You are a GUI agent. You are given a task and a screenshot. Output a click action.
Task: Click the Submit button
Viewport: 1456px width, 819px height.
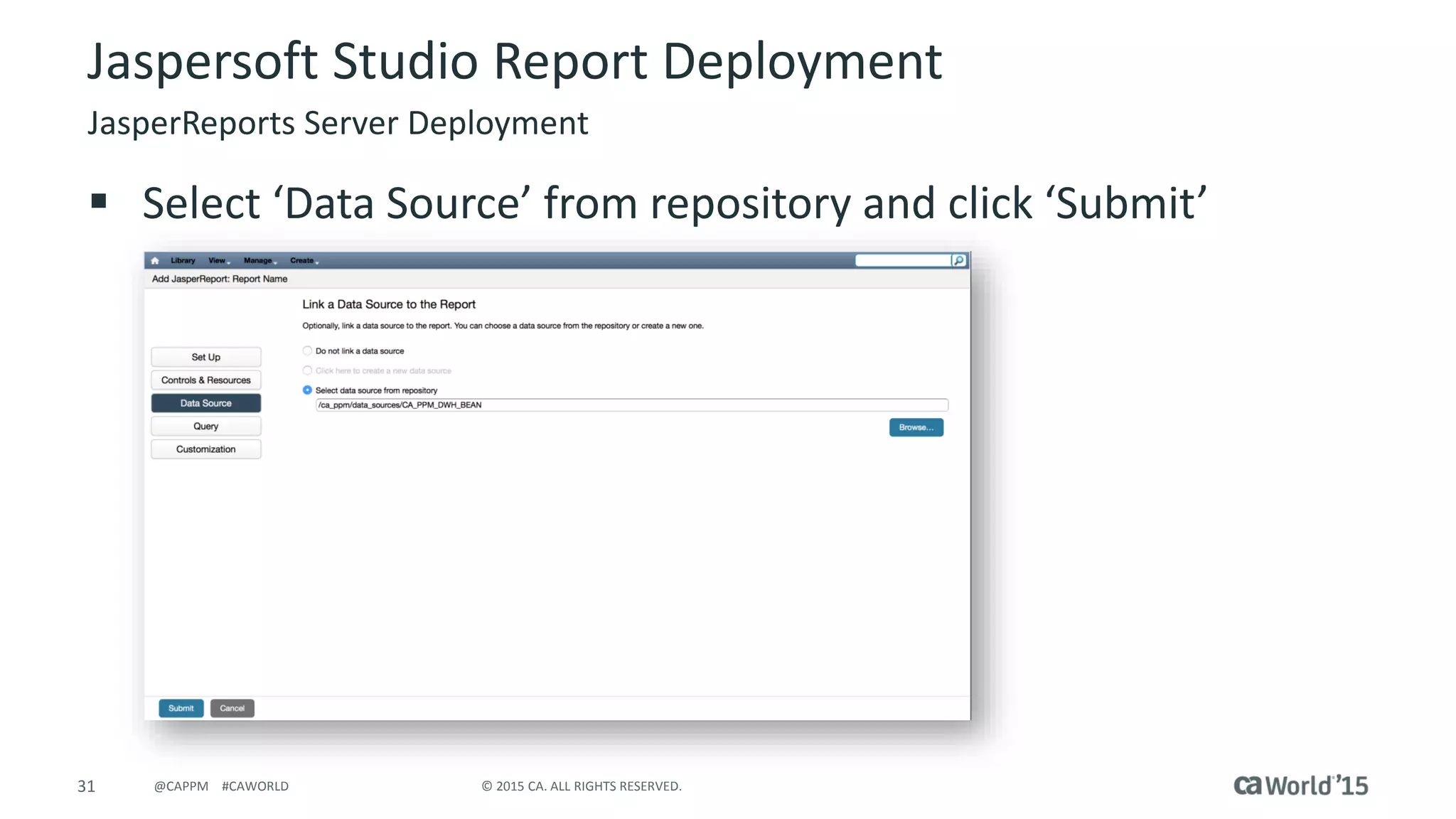[x=181, y=708]
